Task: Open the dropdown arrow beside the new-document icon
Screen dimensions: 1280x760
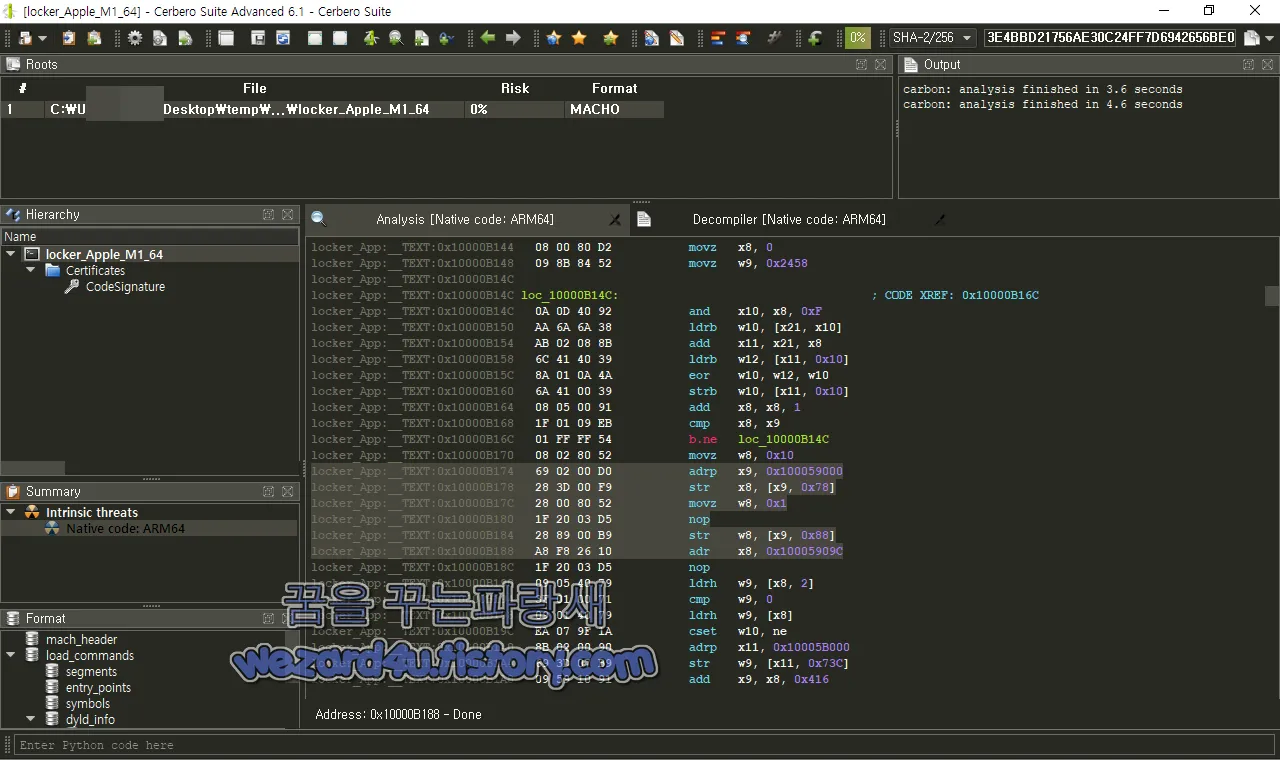Action: click(x=42, y=38)
